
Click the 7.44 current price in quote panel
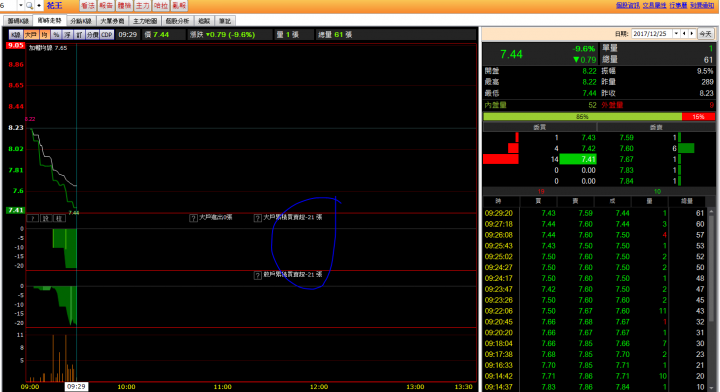tap(511, 54)
